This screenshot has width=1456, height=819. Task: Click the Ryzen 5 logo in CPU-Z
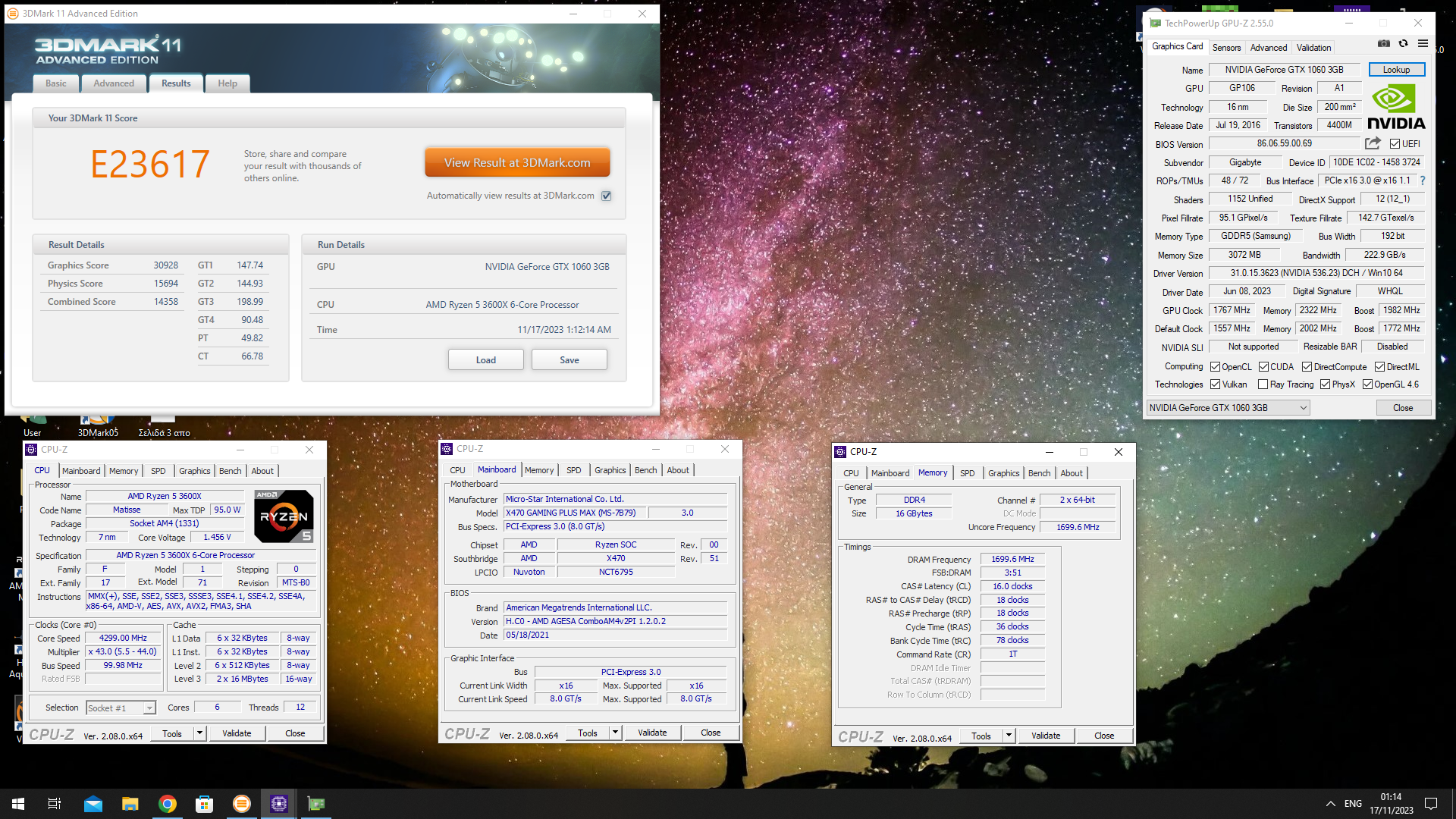click(284, 516)
